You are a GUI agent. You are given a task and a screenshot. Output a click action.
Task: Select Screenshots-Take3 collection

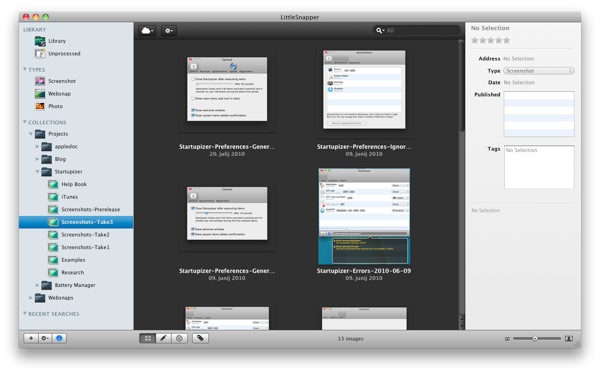coord(76,222)
